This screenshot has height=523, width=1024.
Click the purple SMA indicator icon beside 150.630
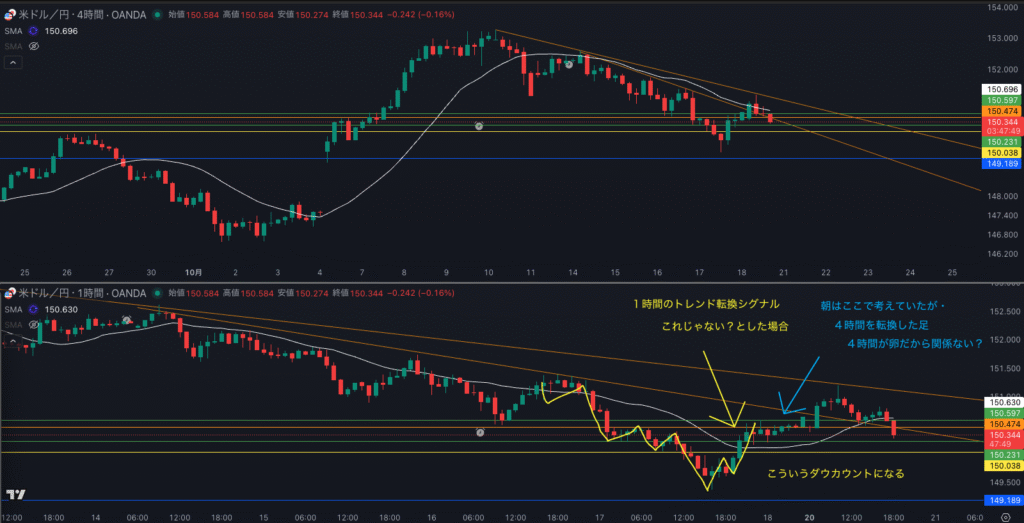tap(33, 309)
